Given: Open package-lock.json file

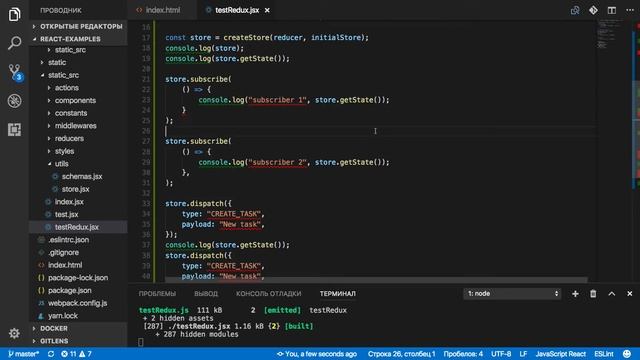Looking at the screenshot, I should coord(78,278).
